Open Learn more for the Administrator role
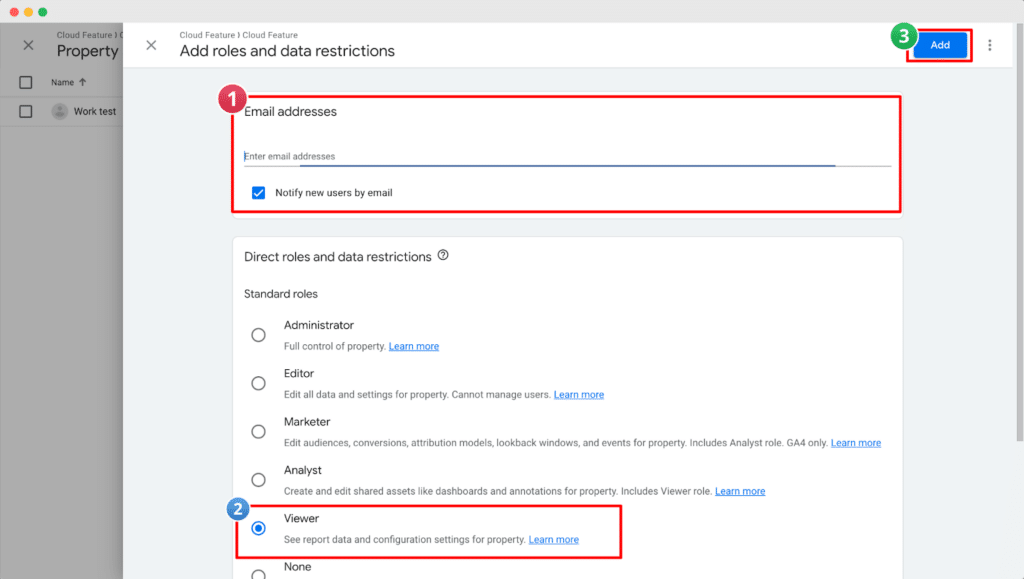The image size is (1024, 579). [413, 346]
